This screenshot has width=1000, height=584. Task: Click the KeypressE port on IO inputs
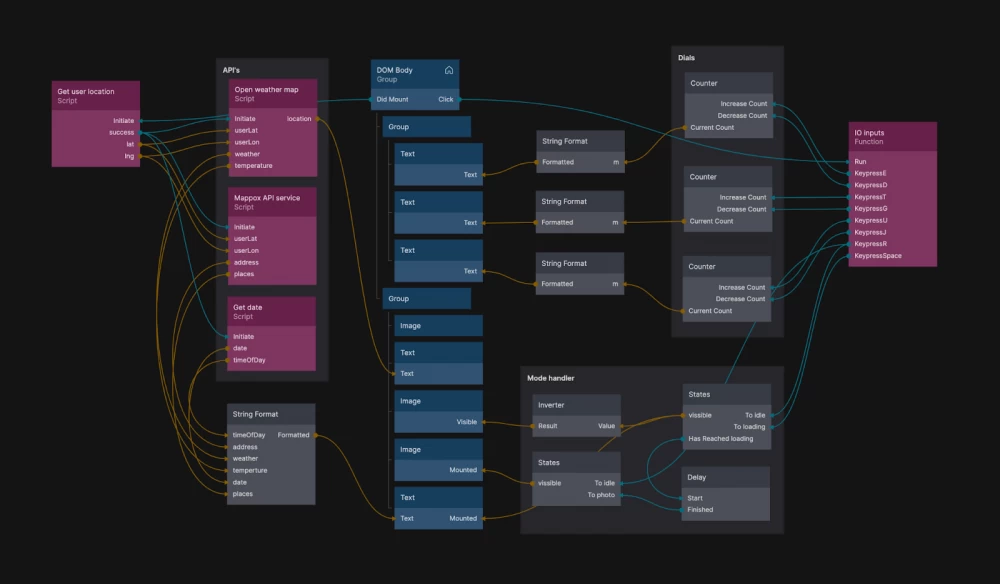pos(870,173)
